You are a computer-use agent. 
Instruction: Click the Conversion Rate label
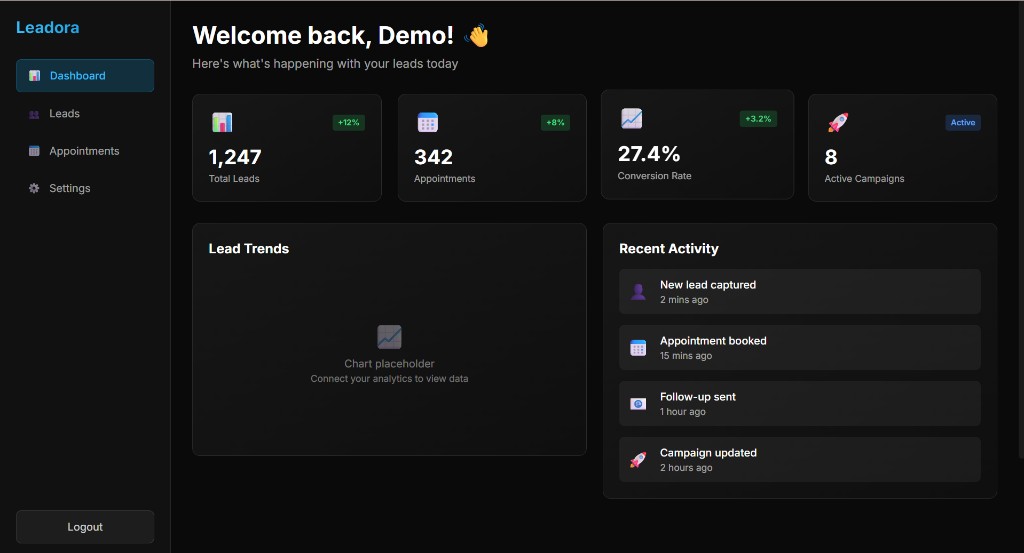[654, 176]
